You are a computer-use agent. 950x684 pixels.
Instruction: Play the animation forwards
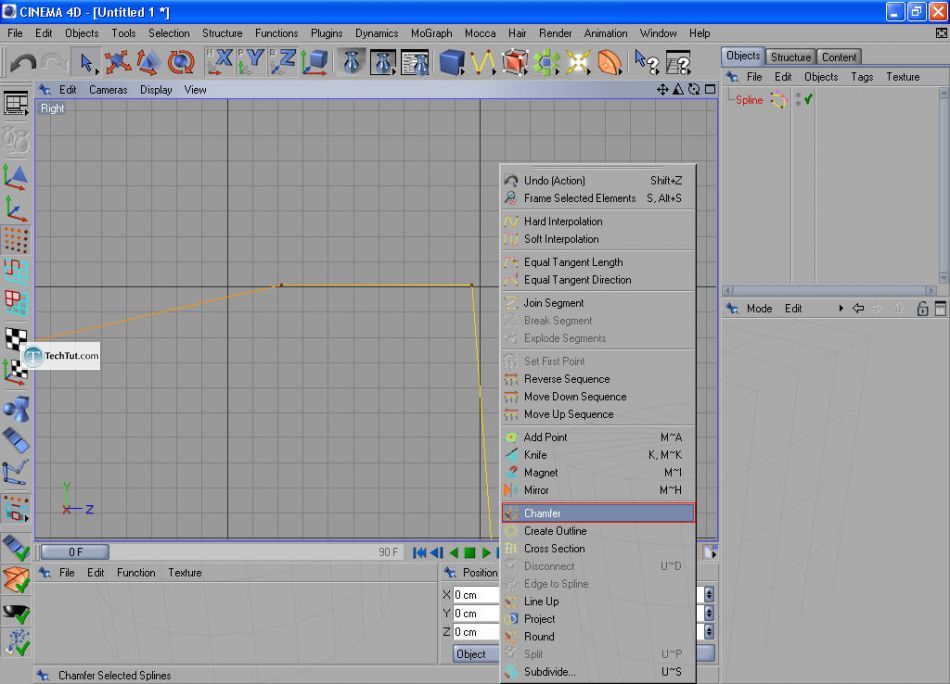[486, 553]
